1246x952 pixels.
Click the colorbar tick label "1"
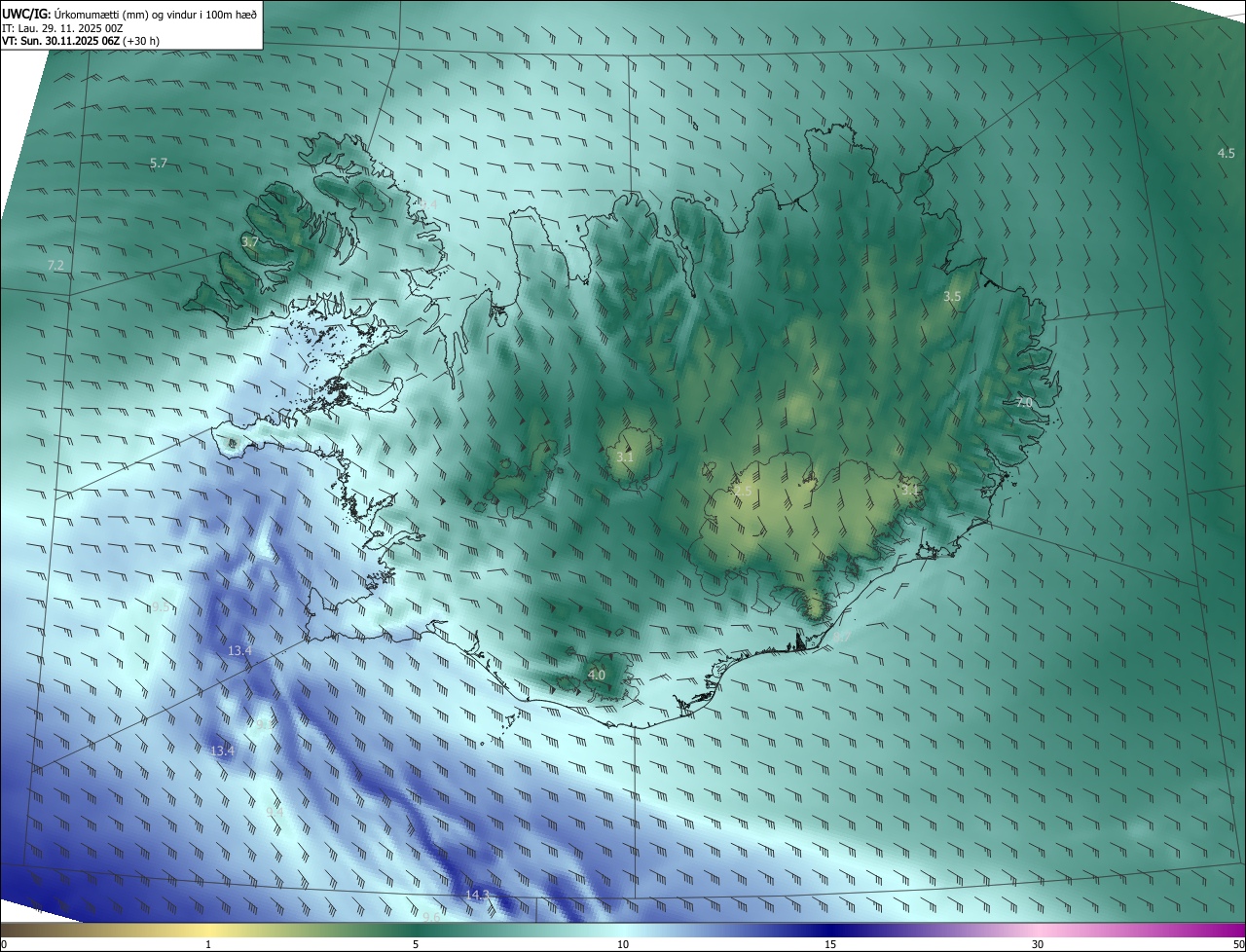point(208,945)
